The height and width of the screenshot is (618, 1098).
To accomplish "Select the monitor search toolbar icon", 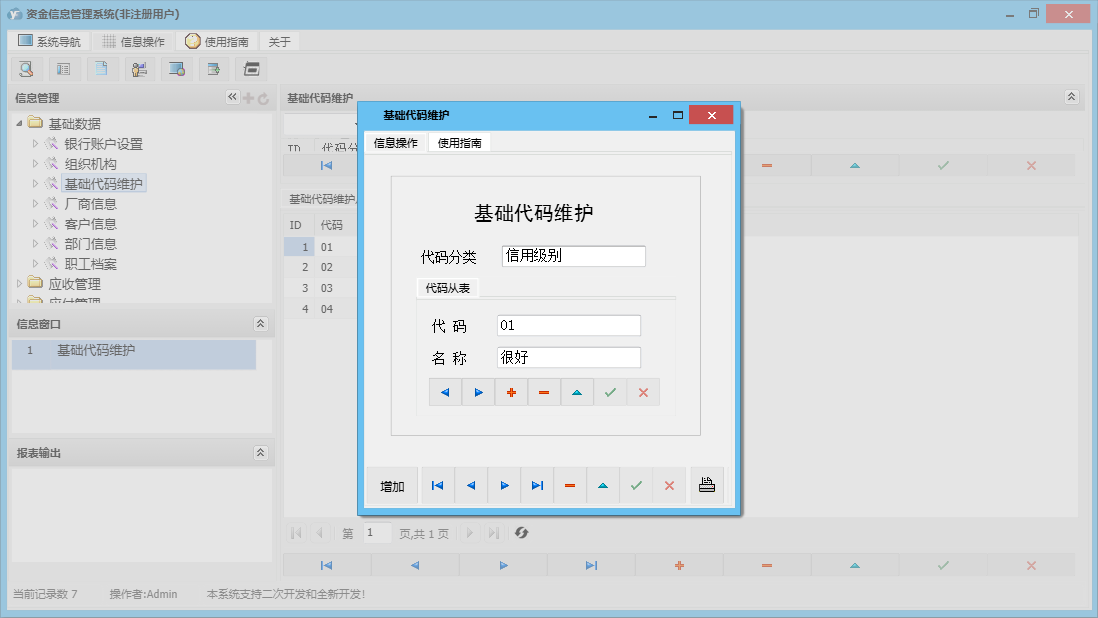I will (x=177, y=68).
